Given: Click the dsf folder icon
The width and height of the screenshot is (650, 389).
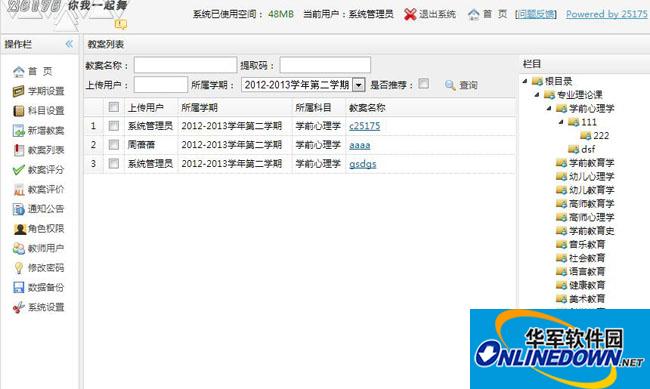Looking at the screenshot, I should (574, 149).
